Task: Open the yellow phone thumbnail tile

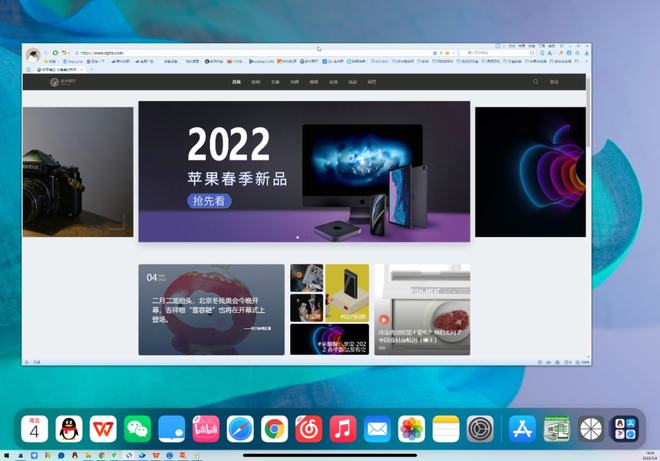Action: coord(347,293)
